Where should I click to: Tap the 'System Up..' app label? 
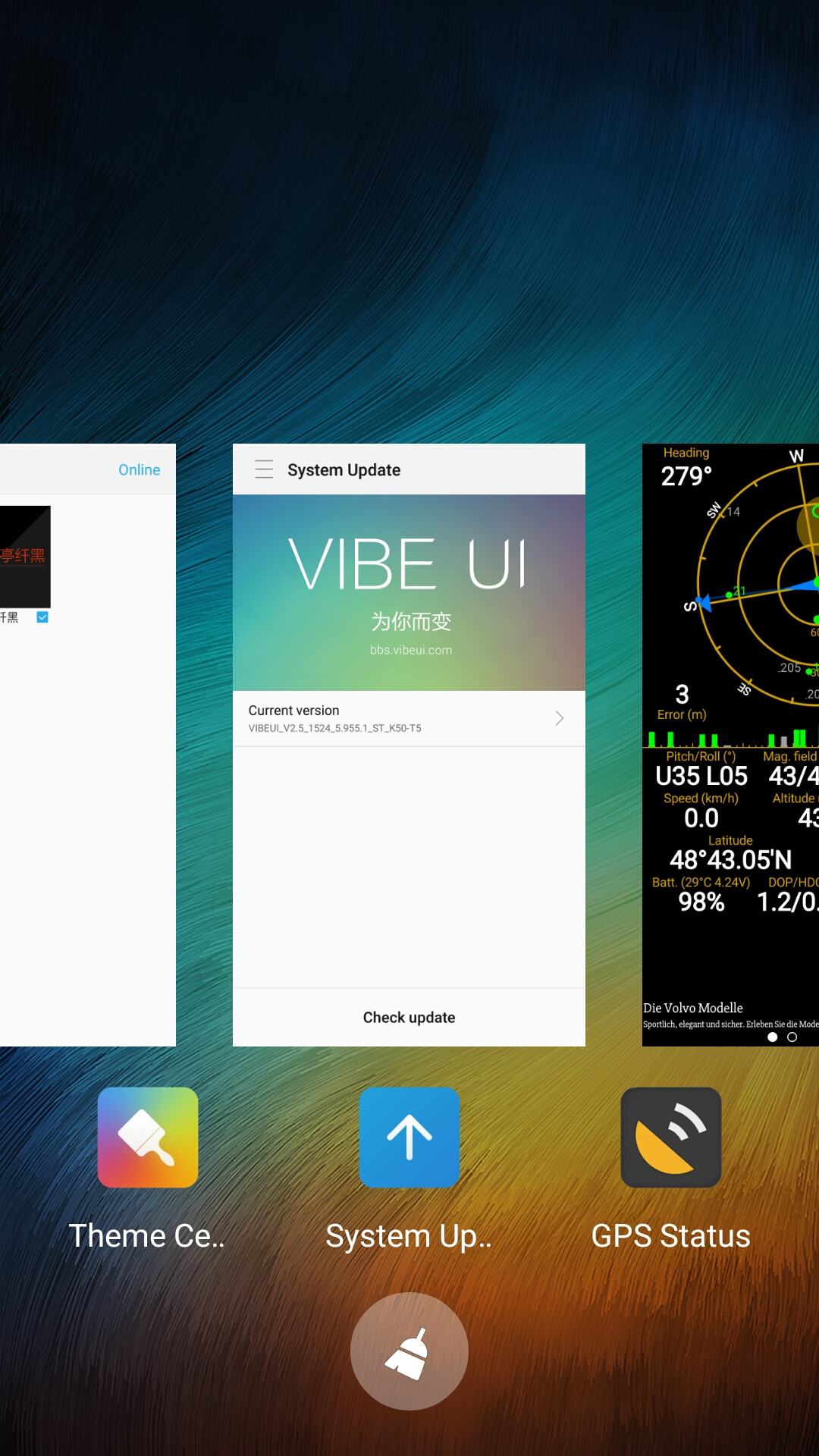click(409, 1237)
